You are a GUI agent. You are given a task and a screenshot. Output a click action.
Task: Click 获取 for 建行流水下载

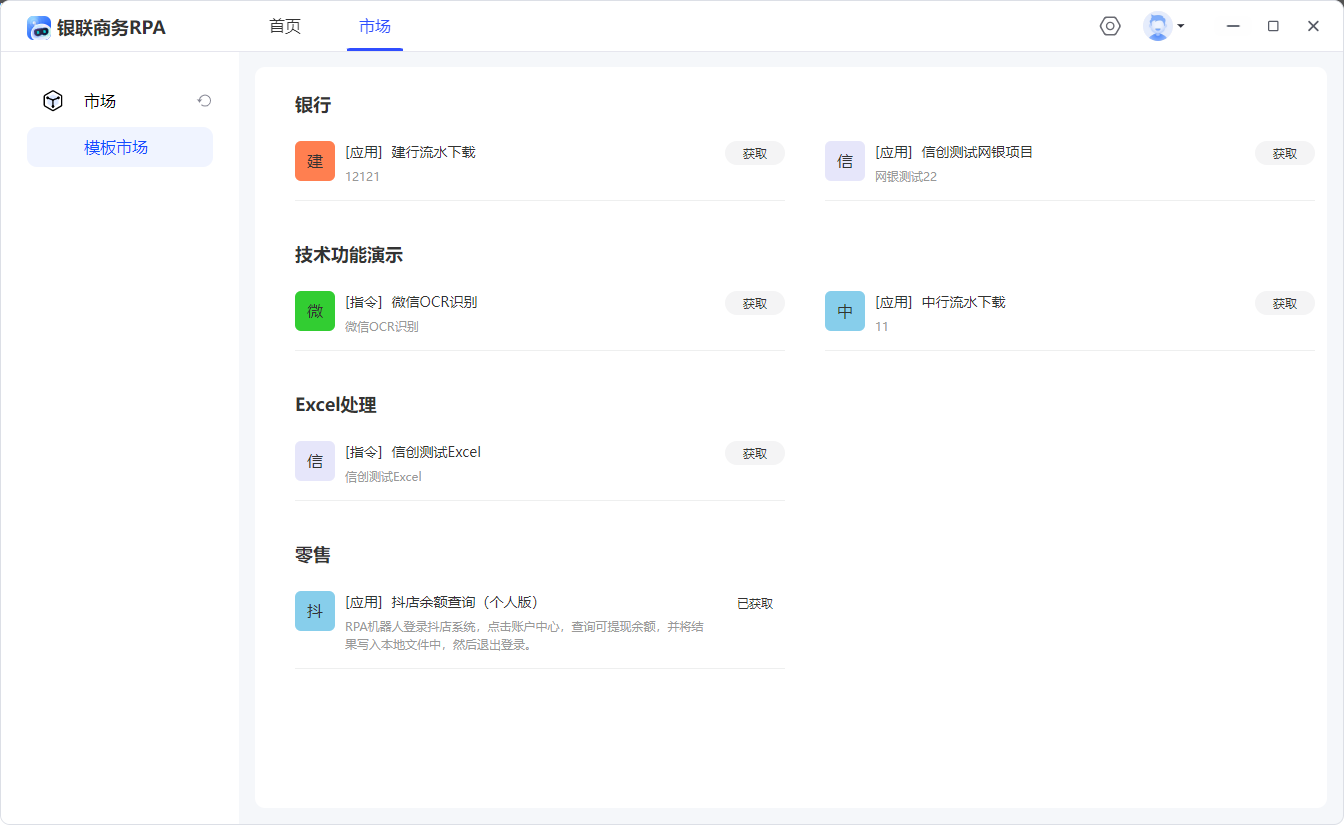tap(755, 153)
